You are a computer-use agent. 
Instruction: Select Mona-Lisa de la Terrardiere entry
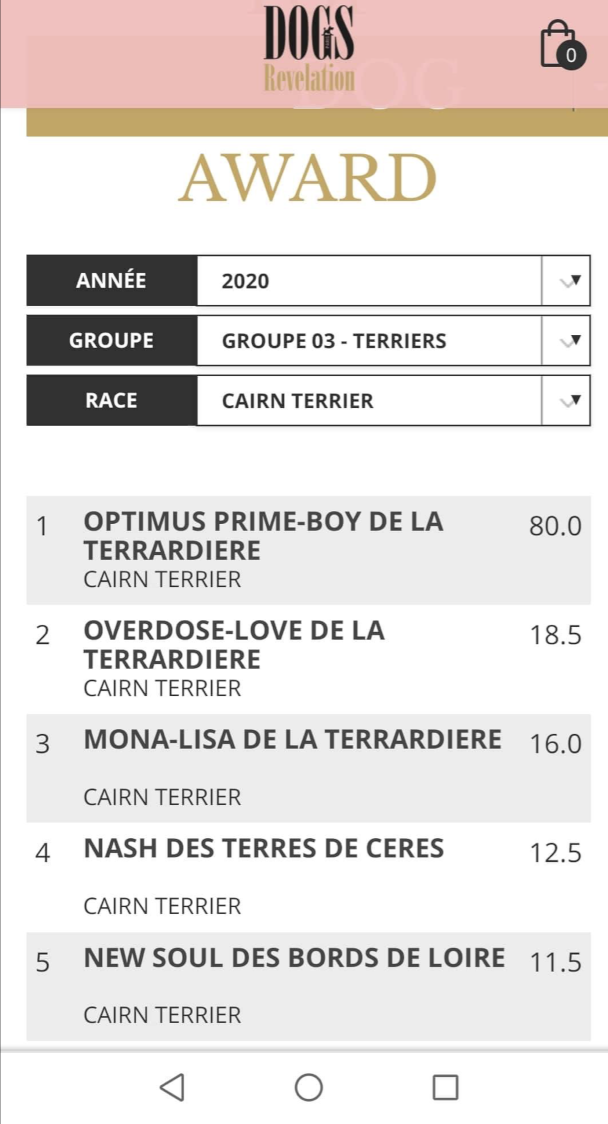point(308,768)
